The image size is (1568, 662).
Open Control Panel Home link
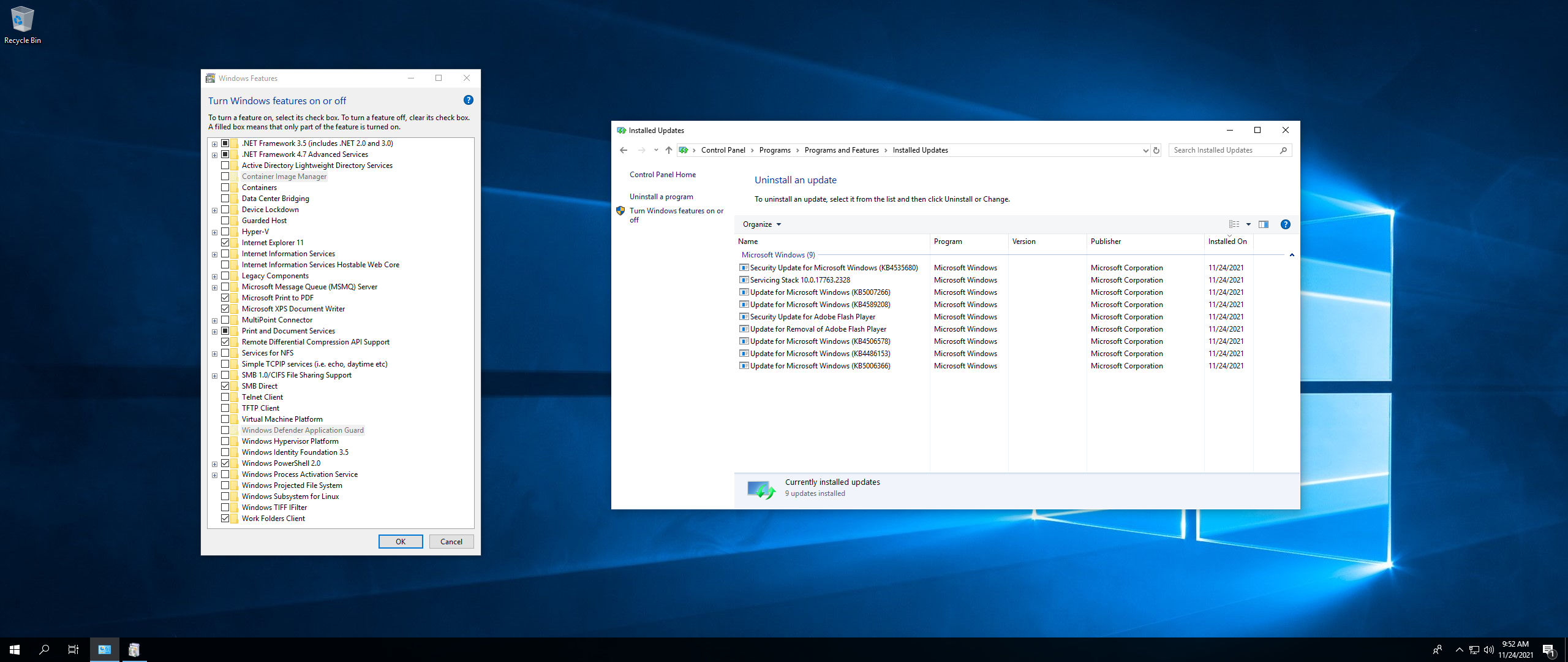663,175
